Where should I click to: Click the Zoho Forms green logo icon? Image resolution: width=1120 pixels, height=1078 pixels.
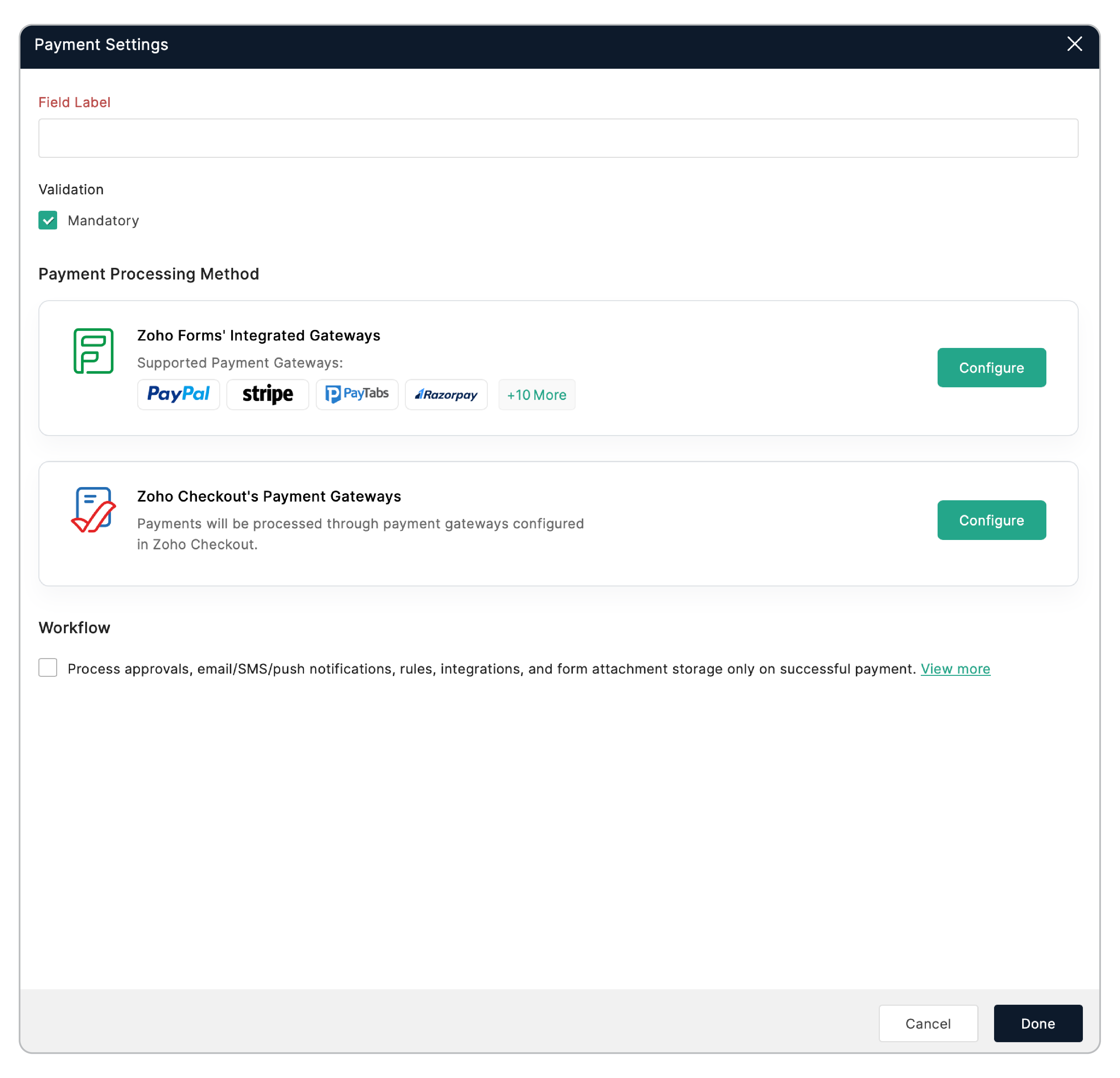pyautogui.click(x=93, y=351)
